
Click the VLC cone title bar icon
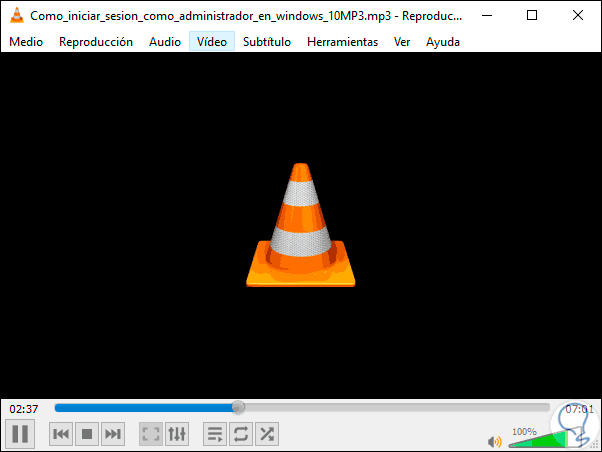[x=17, y=15]
